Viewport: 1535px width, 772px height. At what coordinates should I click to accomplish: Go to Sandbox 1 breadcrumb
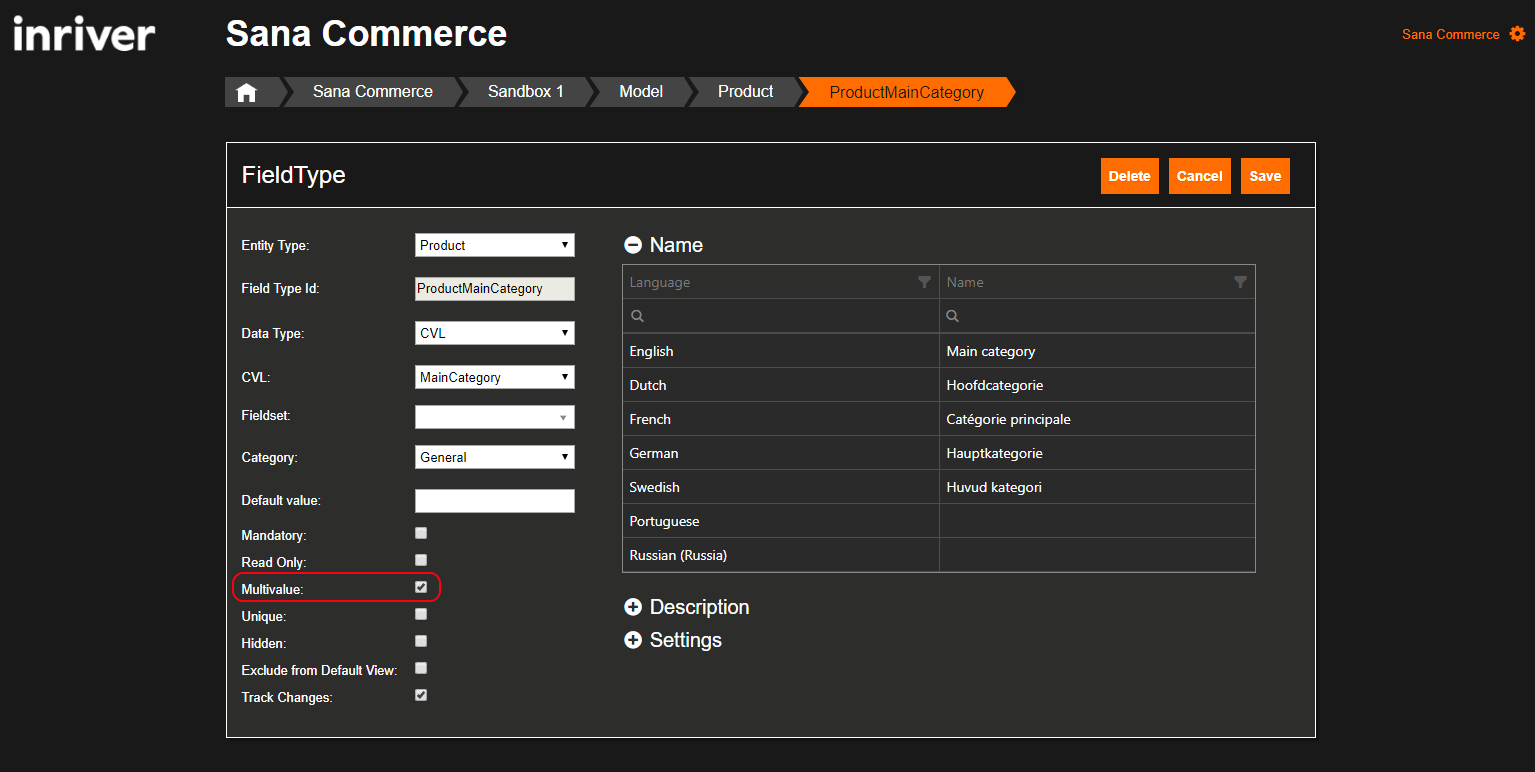click(x=526, y=92)
